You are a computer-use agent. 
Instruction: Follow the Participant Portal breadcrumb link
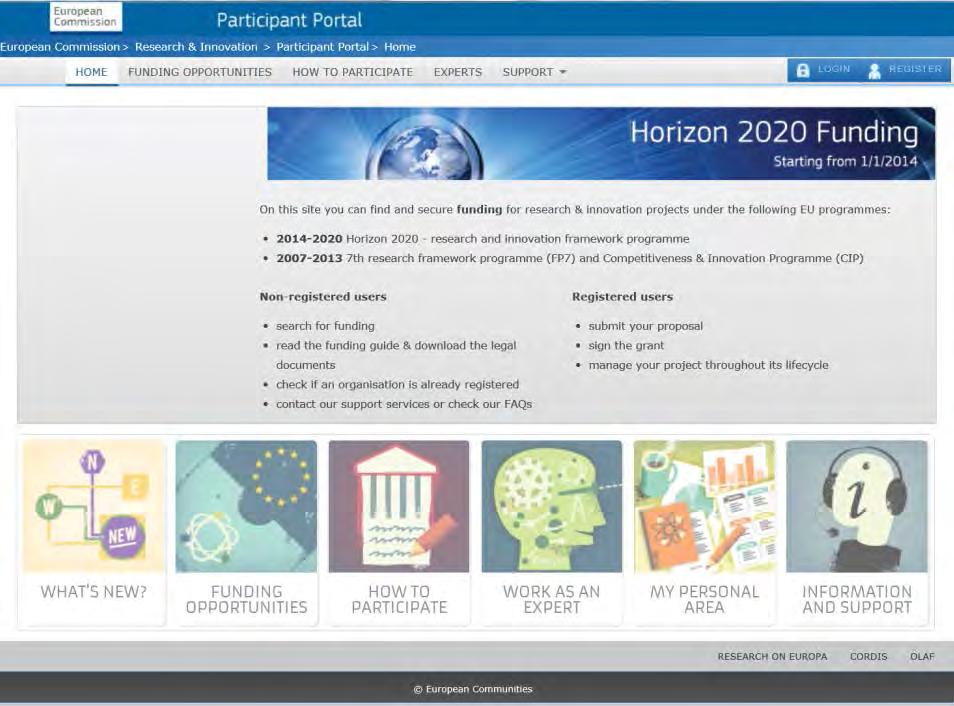coord(322,47)
